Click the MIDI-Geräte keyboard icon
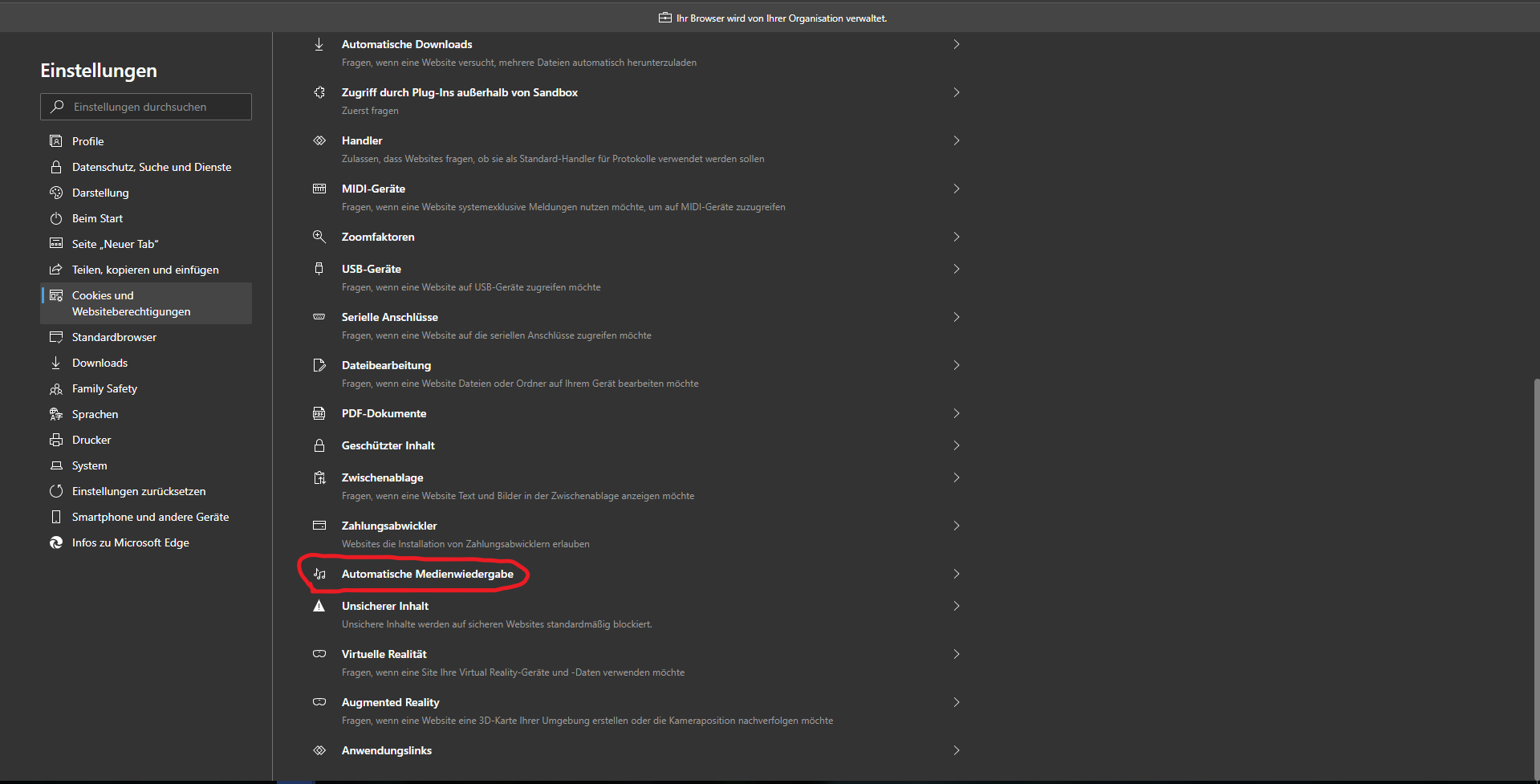The image size is (1540, 784). 319,189
